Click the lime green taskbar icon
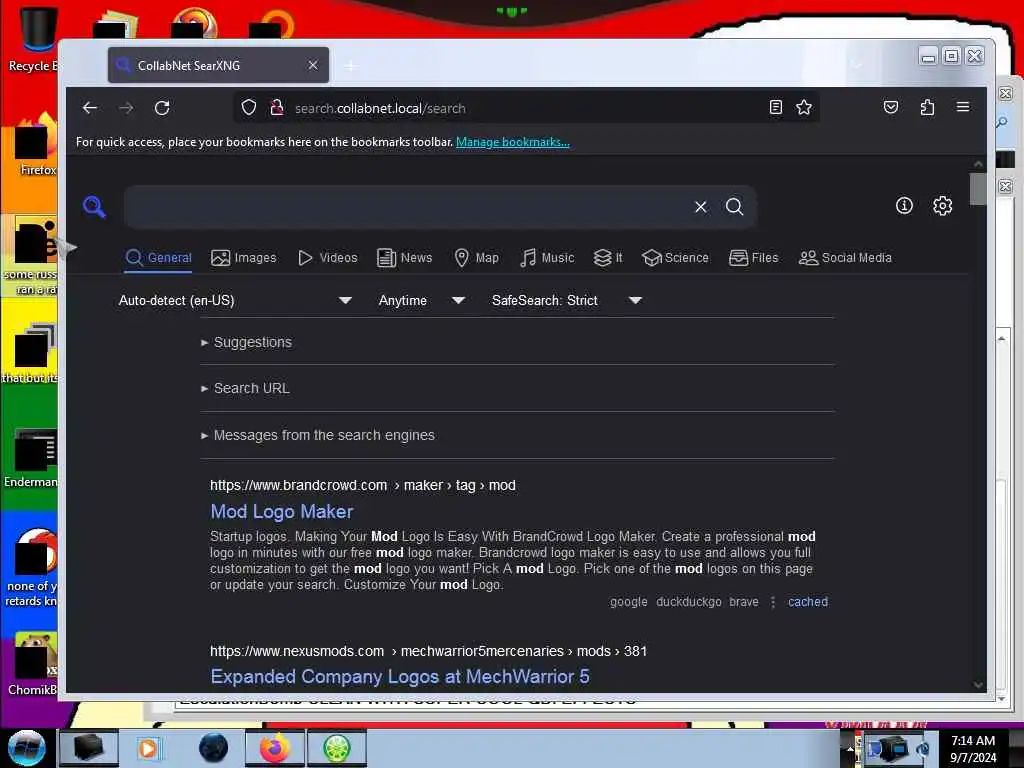Screen dimensions: 1024x768 (336, 748)
